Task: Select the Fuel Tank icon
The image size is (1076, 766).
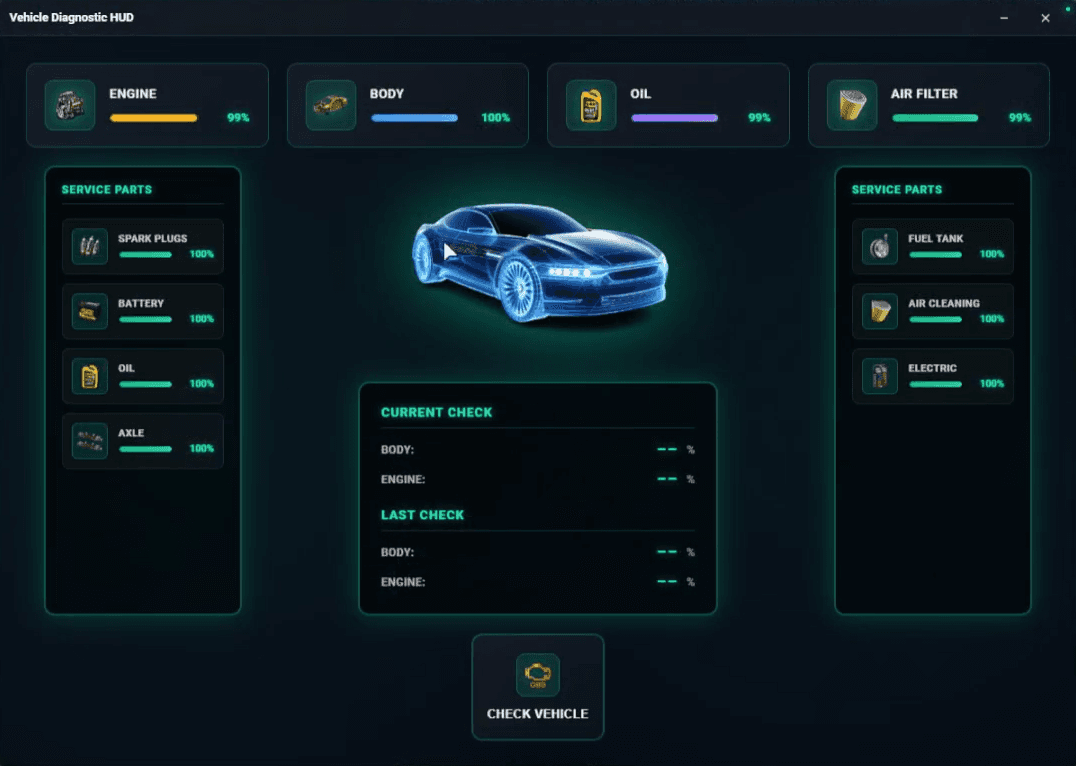Action: [x=880, y=246]
